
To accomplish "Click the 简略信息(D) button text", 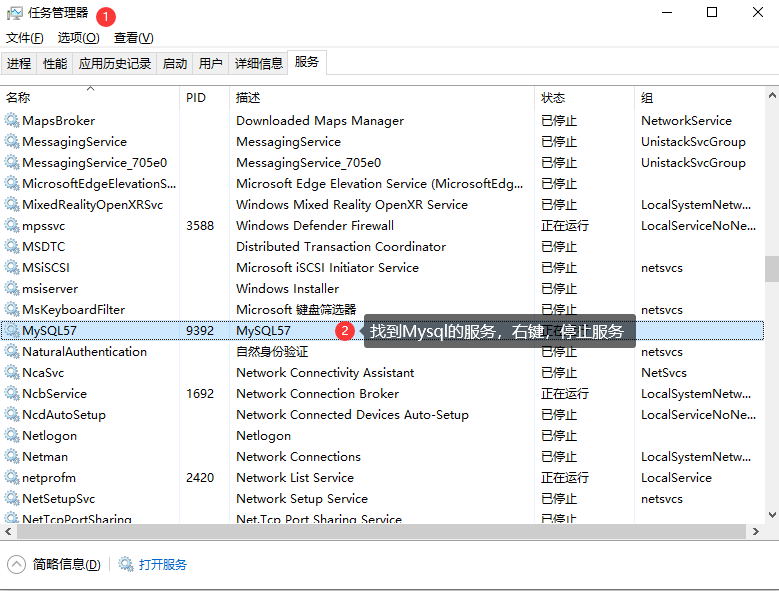I will coord(66,564).
